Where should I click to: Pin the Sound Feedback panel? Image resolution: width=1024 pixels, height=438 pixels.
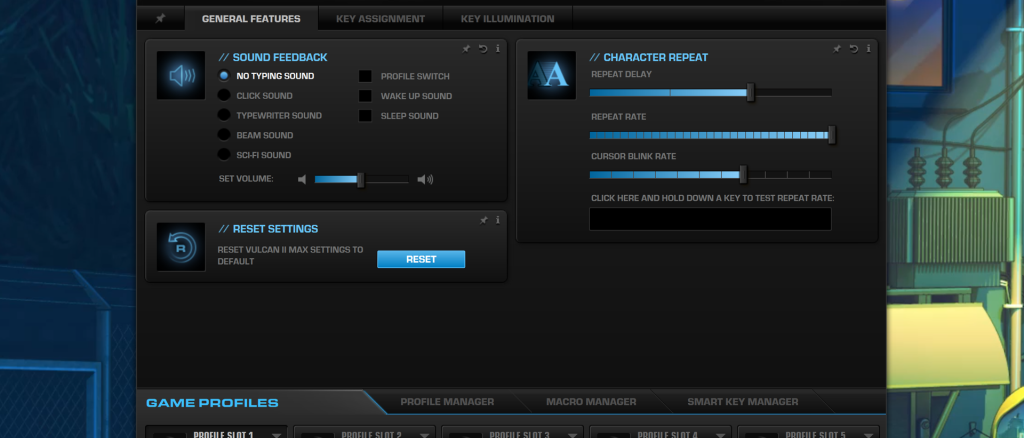point(466,49)
